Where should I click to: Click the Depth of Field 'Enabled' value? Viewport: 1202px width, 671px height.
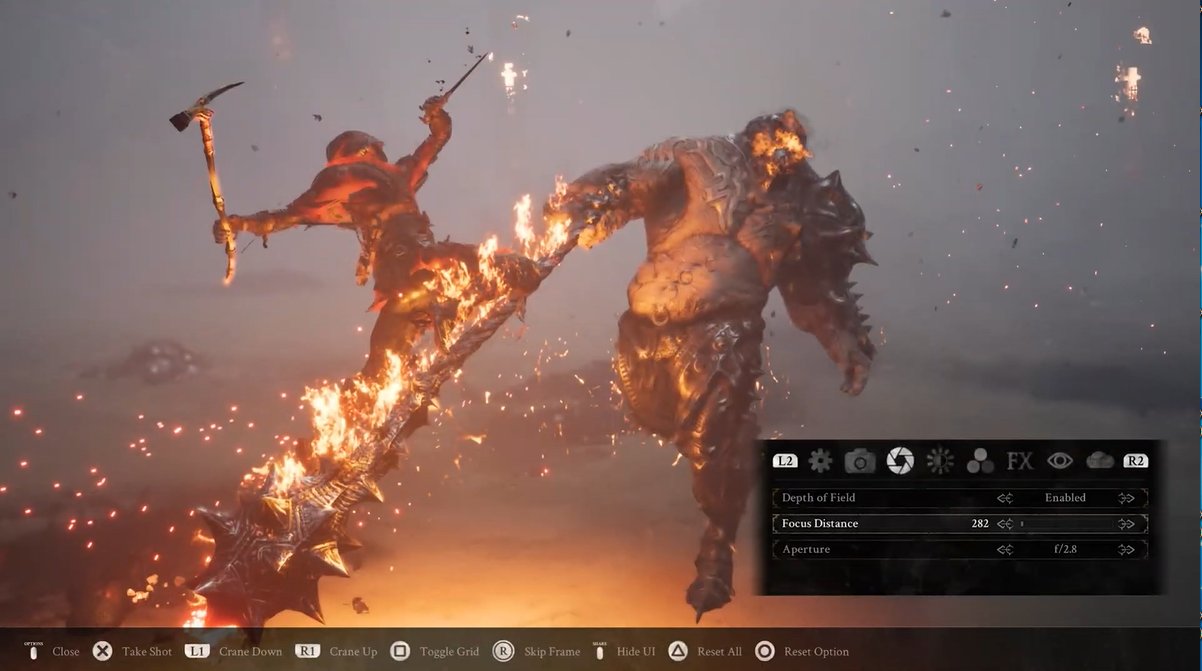[x=1065, y=498]
